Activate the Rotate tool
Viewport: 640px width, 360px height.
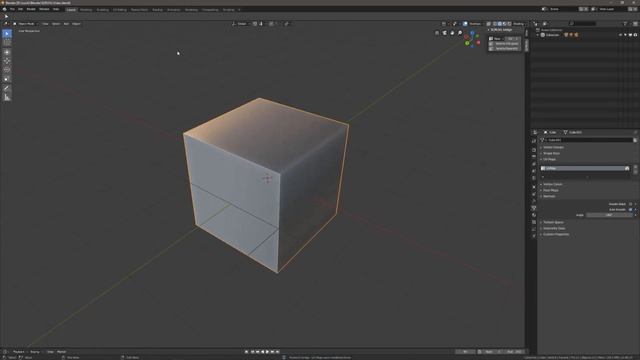tap(7, 61)
